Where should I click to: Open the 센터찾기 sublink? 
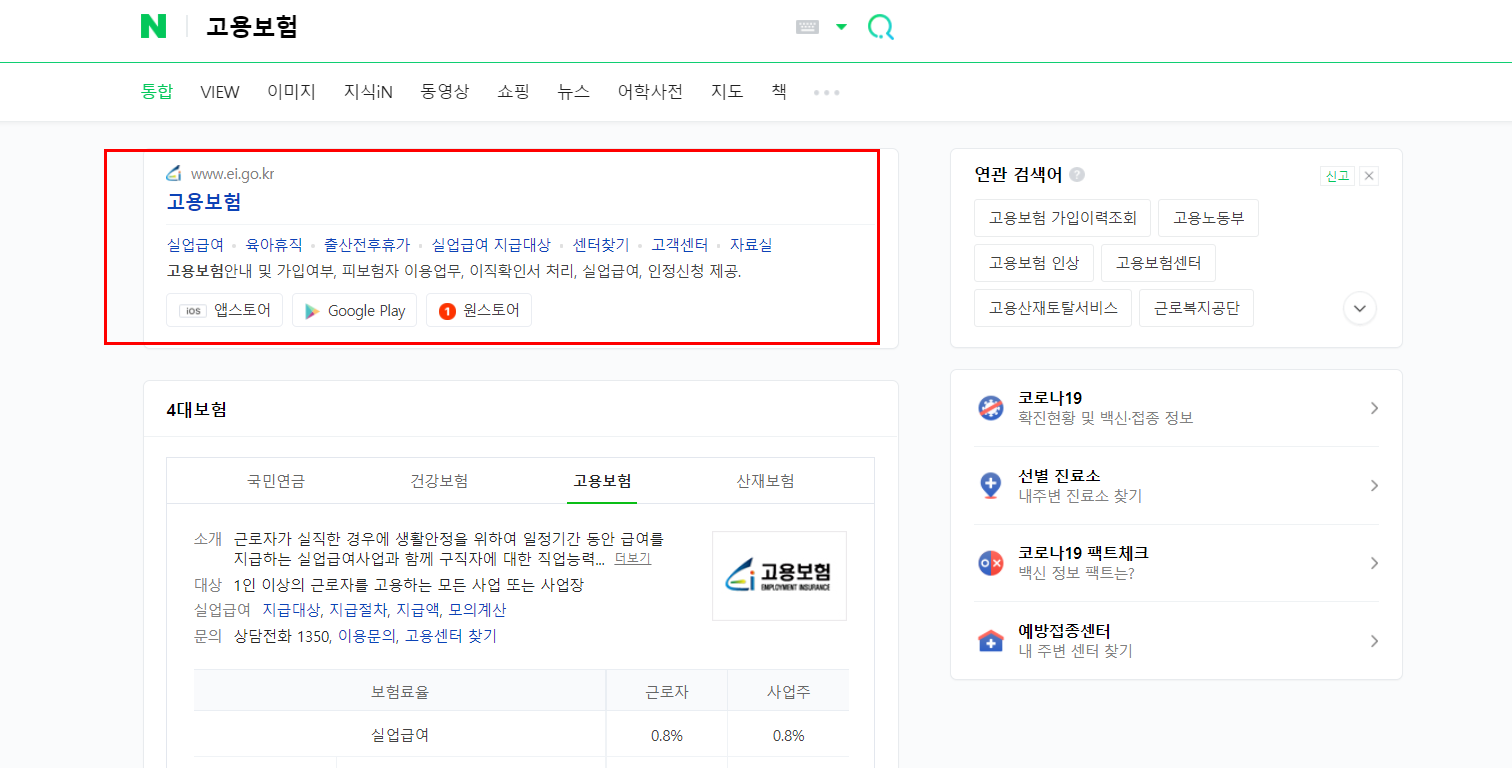click(x=601, y=245)
